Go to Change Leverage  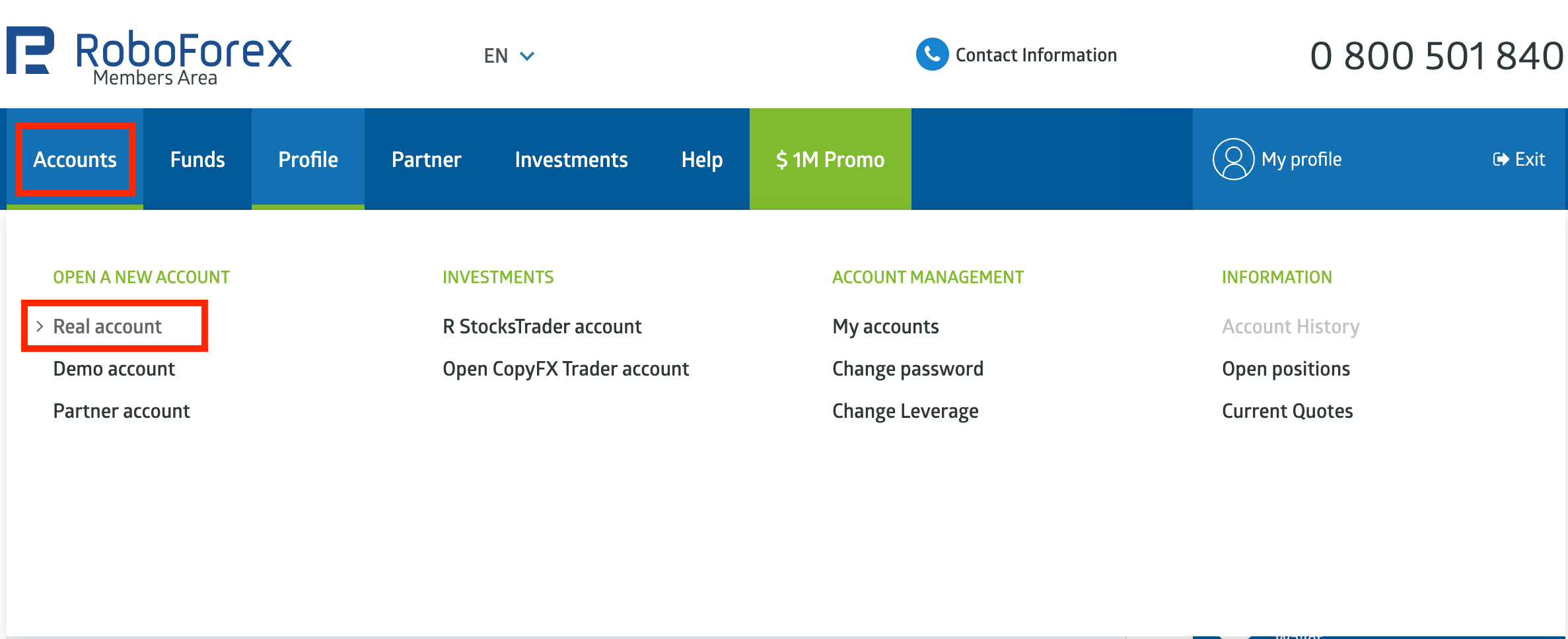click(905, 411)
